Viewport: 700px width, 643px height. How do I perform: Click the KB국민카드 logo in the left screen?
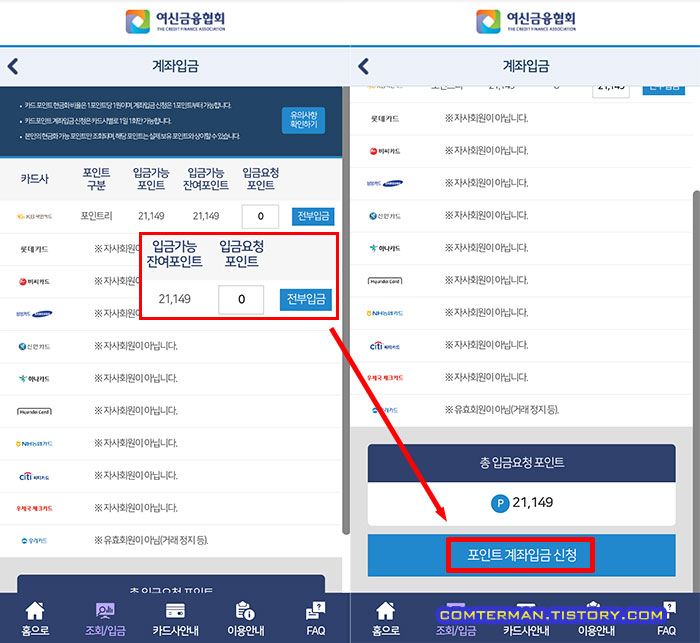pyautogui.click(x=34, y=217)
